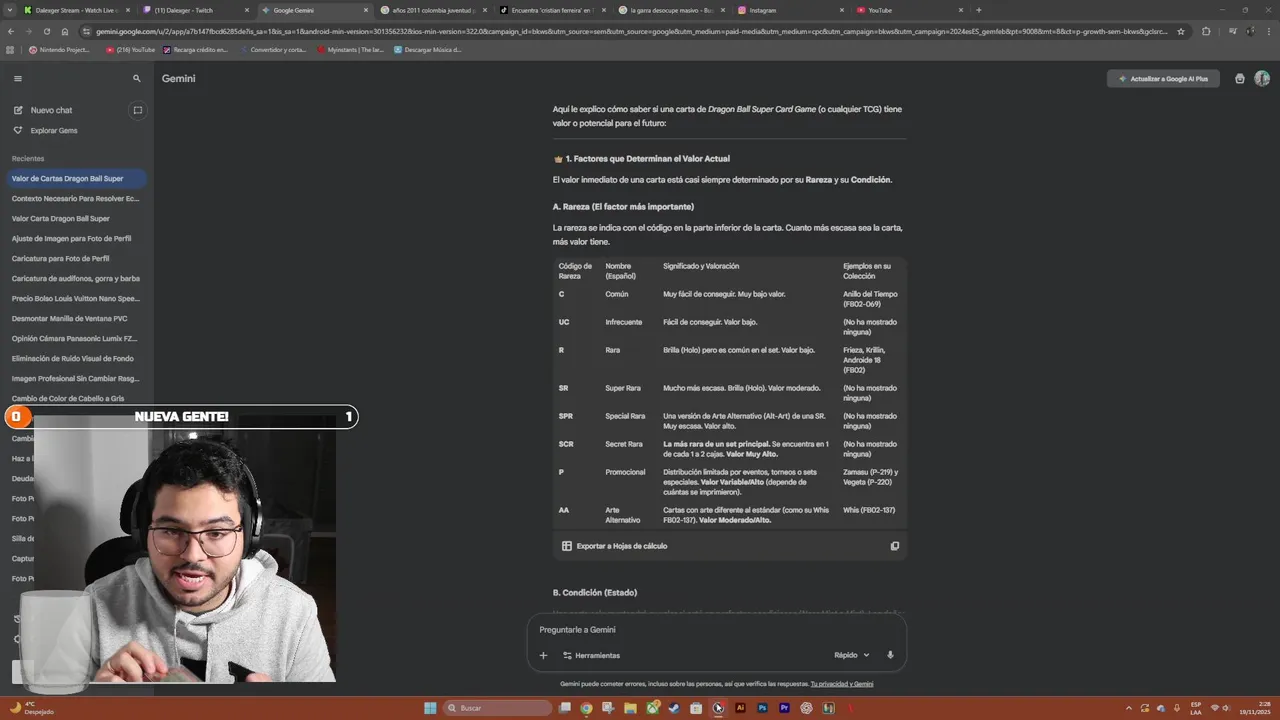The width and height of the screenshot is (1280, 720).
Task: Open chat Eliminación de Ruido Visual de Fondo
Action: [x=74, y=358]
